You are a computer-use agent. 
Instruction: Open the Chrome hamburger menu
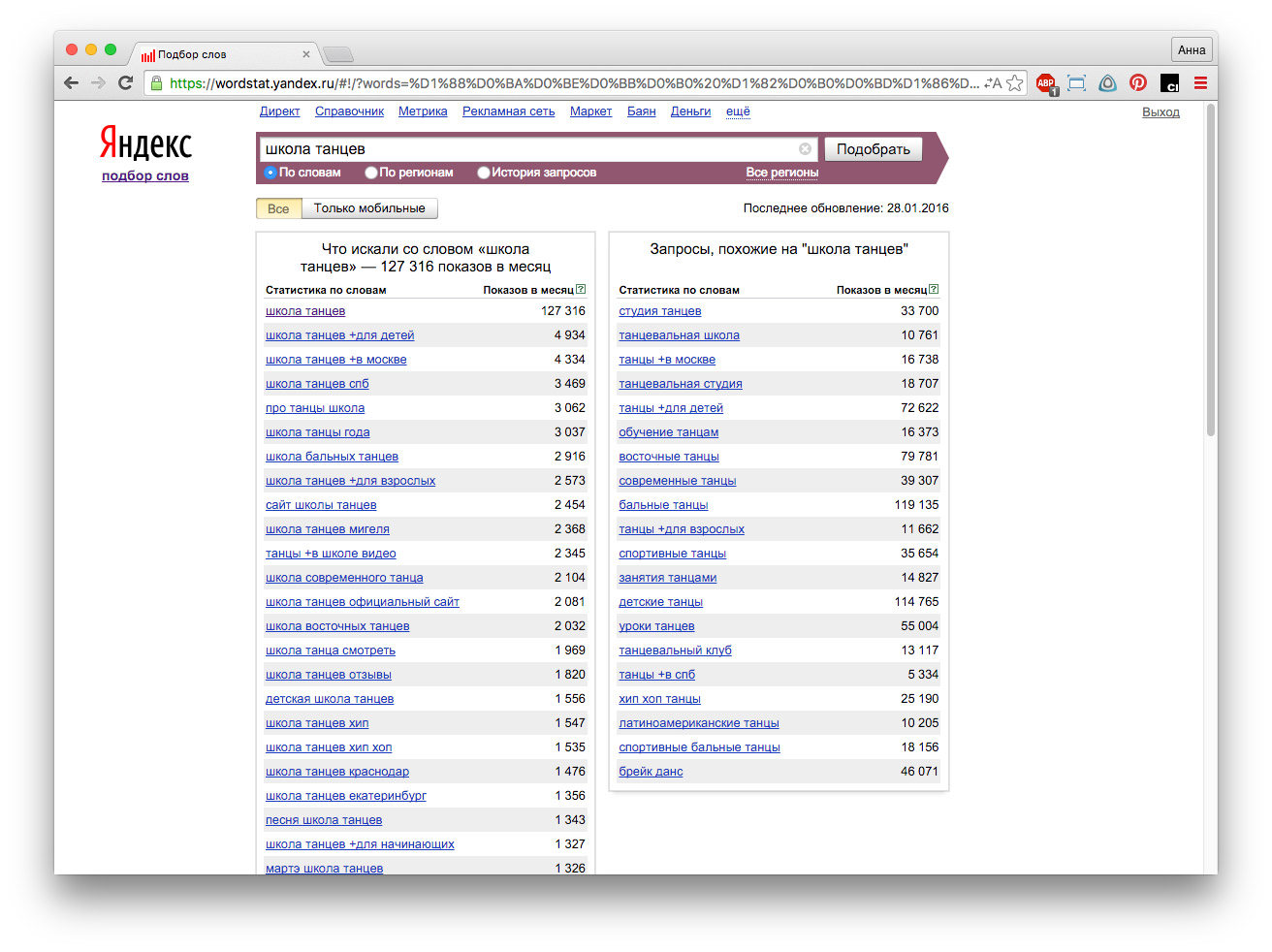[x=1200, y=83]
